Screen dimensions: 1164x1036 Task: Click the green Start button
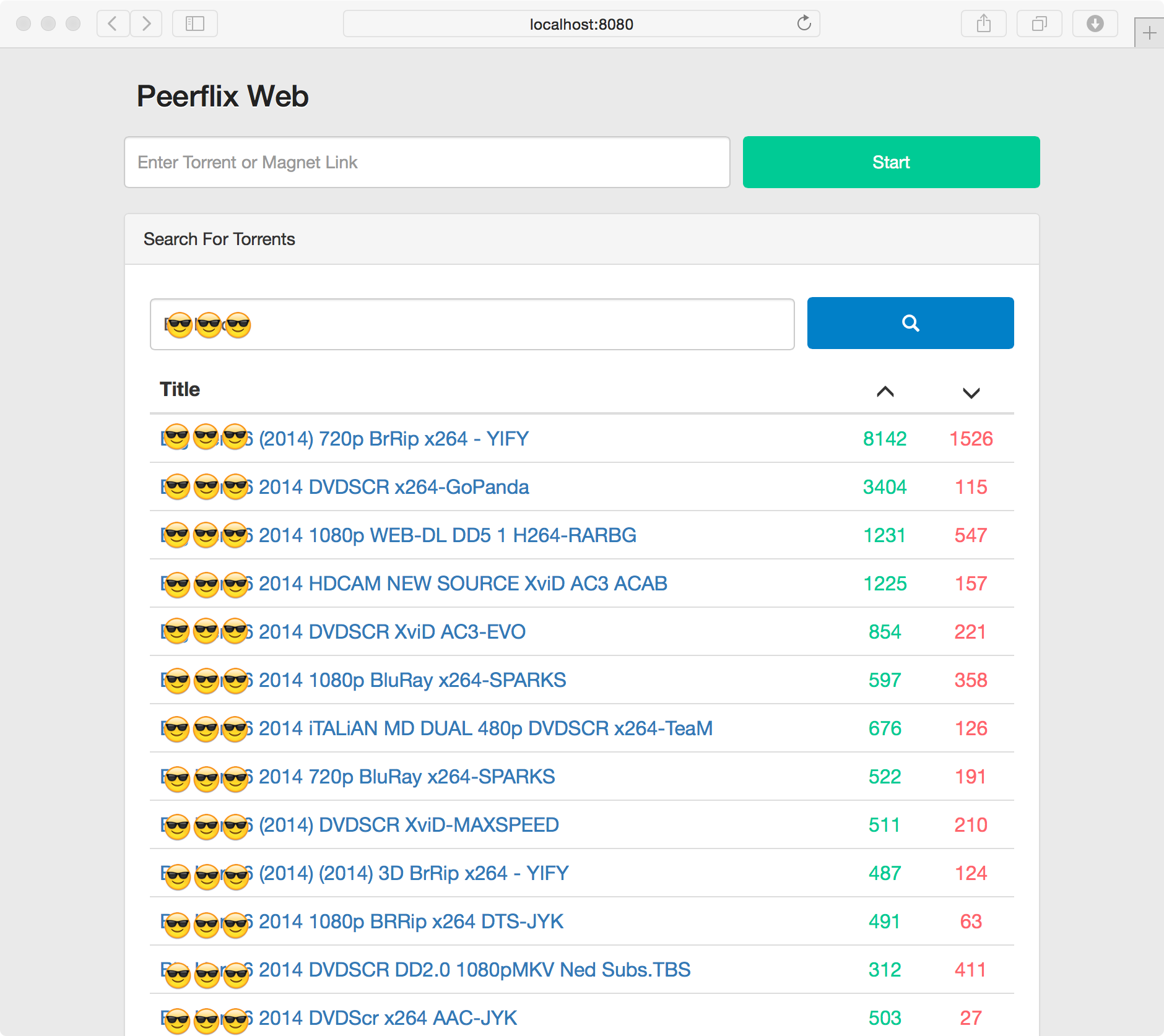tap(892, 162)
